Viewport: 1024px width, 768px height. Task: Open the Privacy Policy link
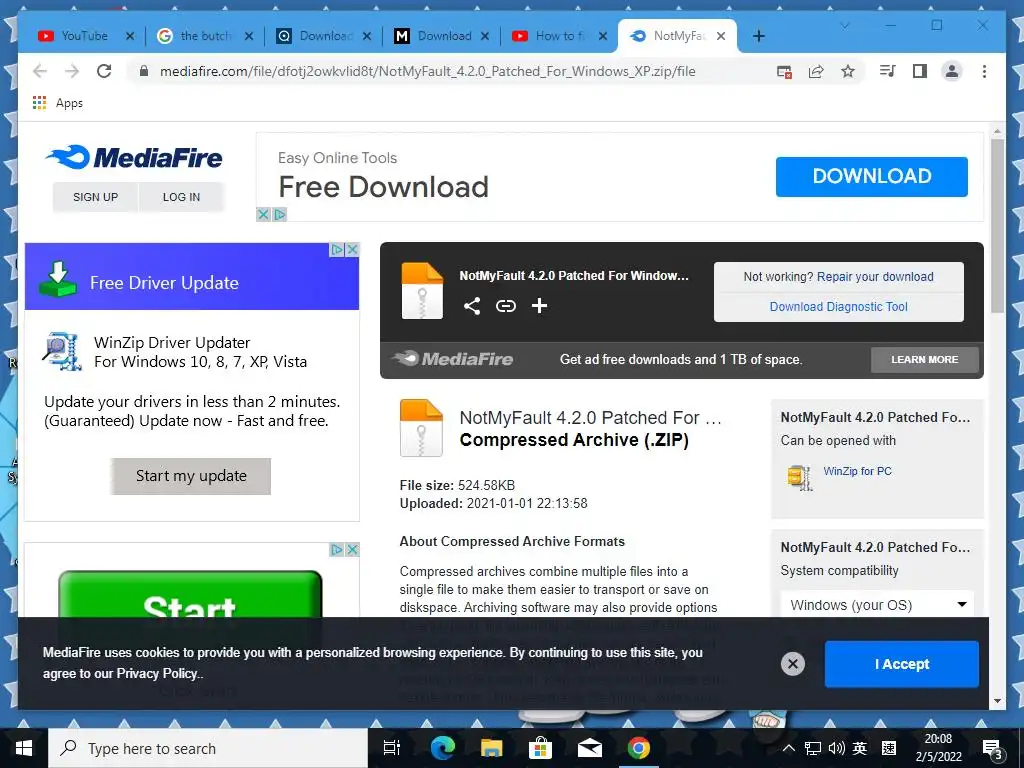tap(157, 673)
